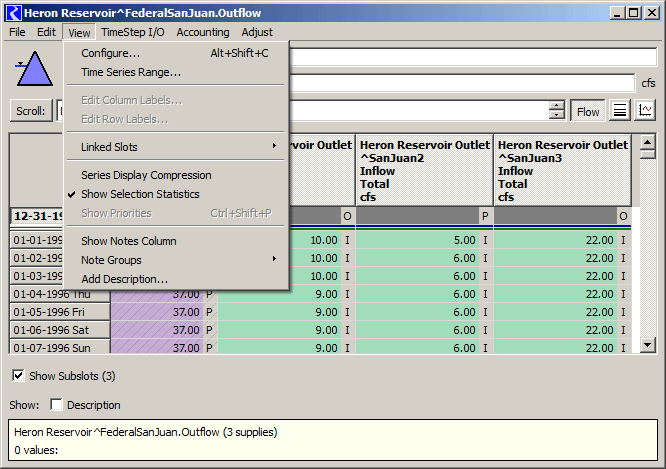Expand the Linked Slots submenu
The height and width of the screenshot is (469, 666).
click(x=176, y=147)
